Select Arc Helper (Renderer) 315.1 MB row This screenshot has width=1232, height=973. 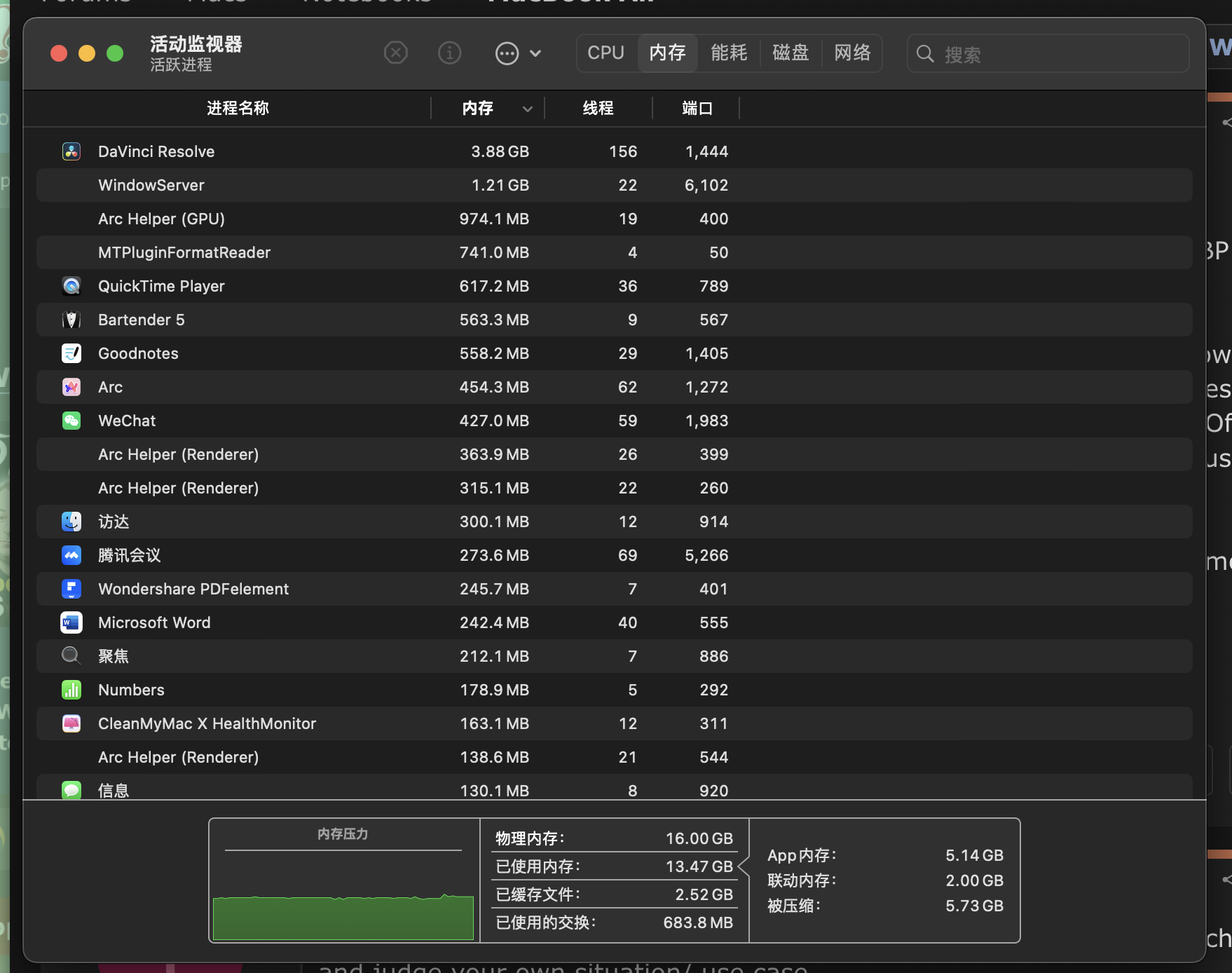pyautogui.click(x=615, y=488)
